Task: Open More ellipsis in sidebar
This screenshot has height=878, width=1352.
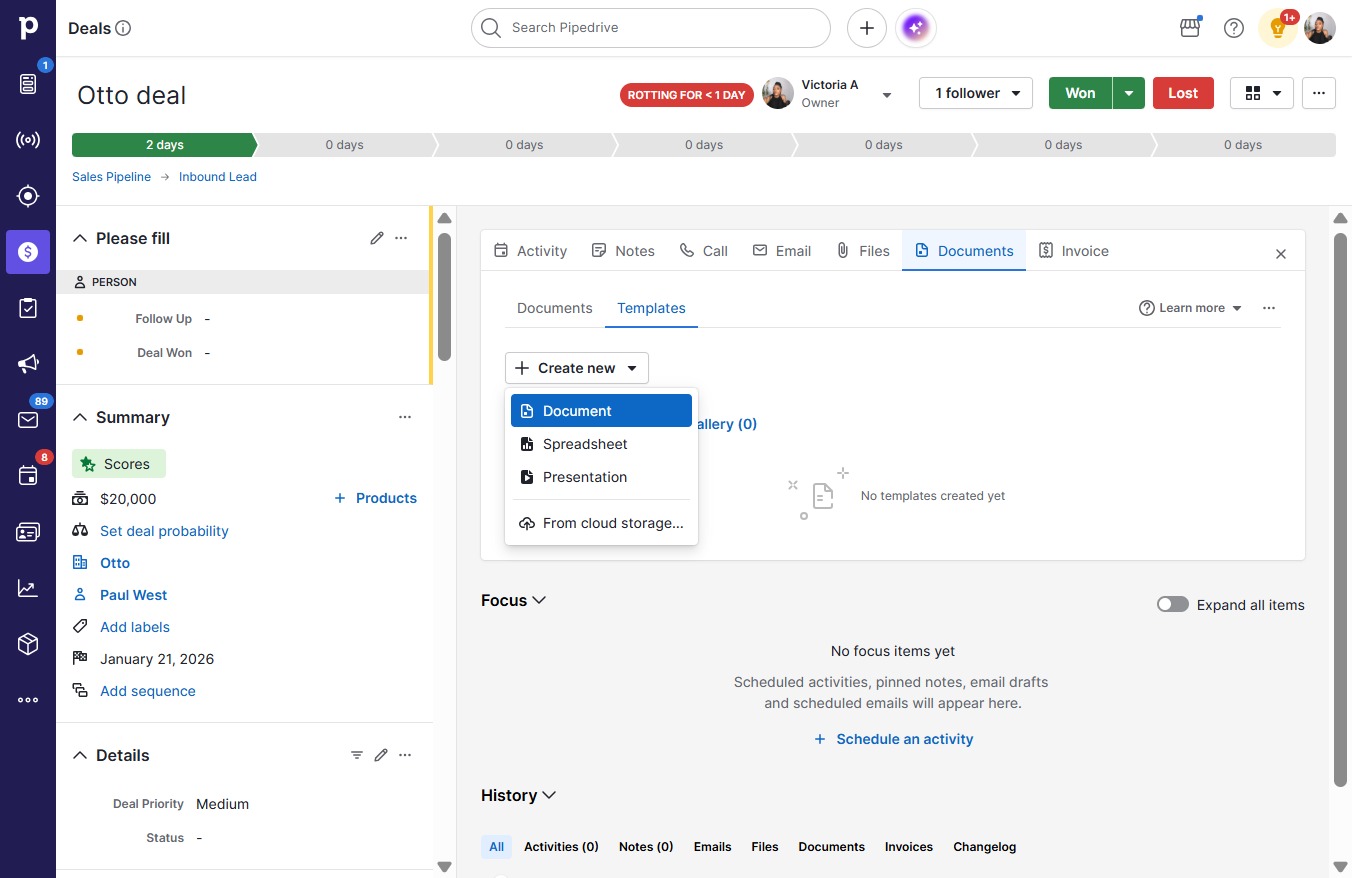Action: [28, 700]
